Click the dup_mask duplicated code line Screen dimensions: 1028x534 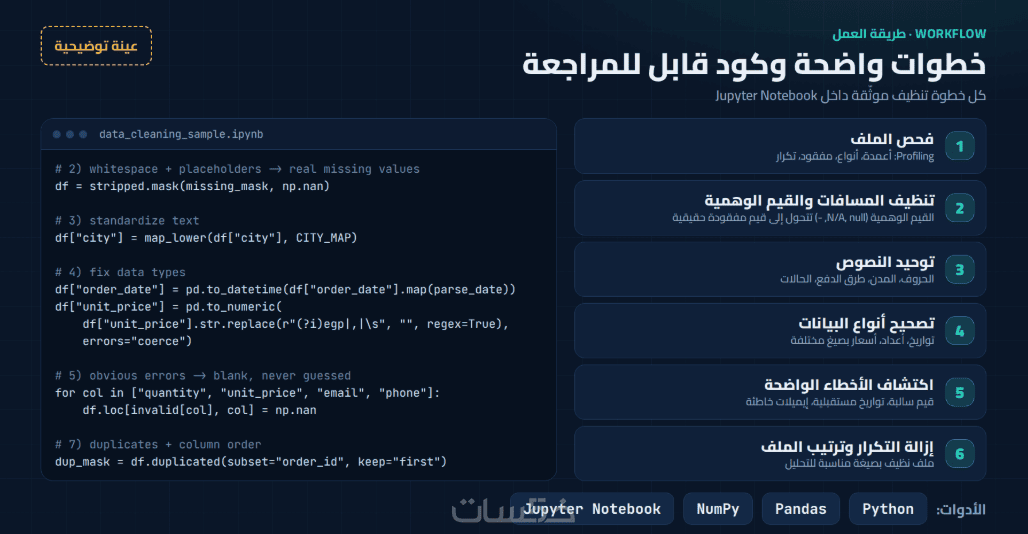250,462
